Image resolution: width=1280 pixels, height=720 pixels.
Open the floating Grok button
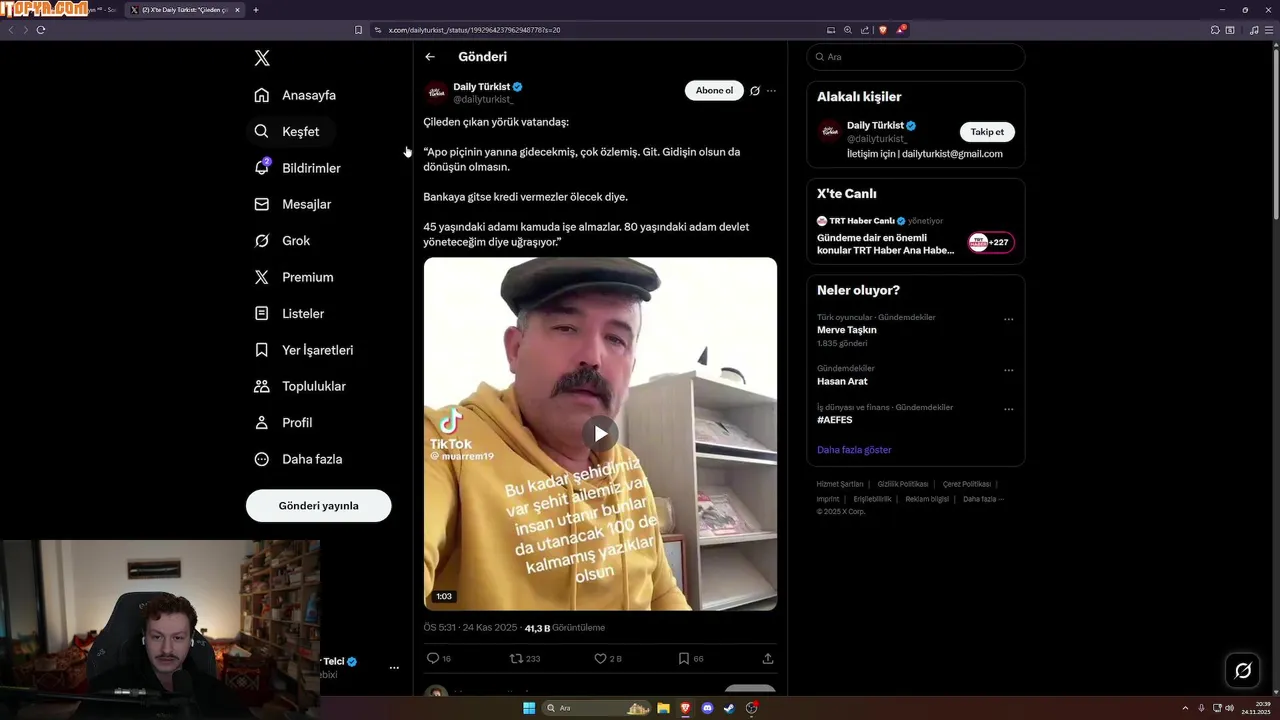coord(1243,670)
